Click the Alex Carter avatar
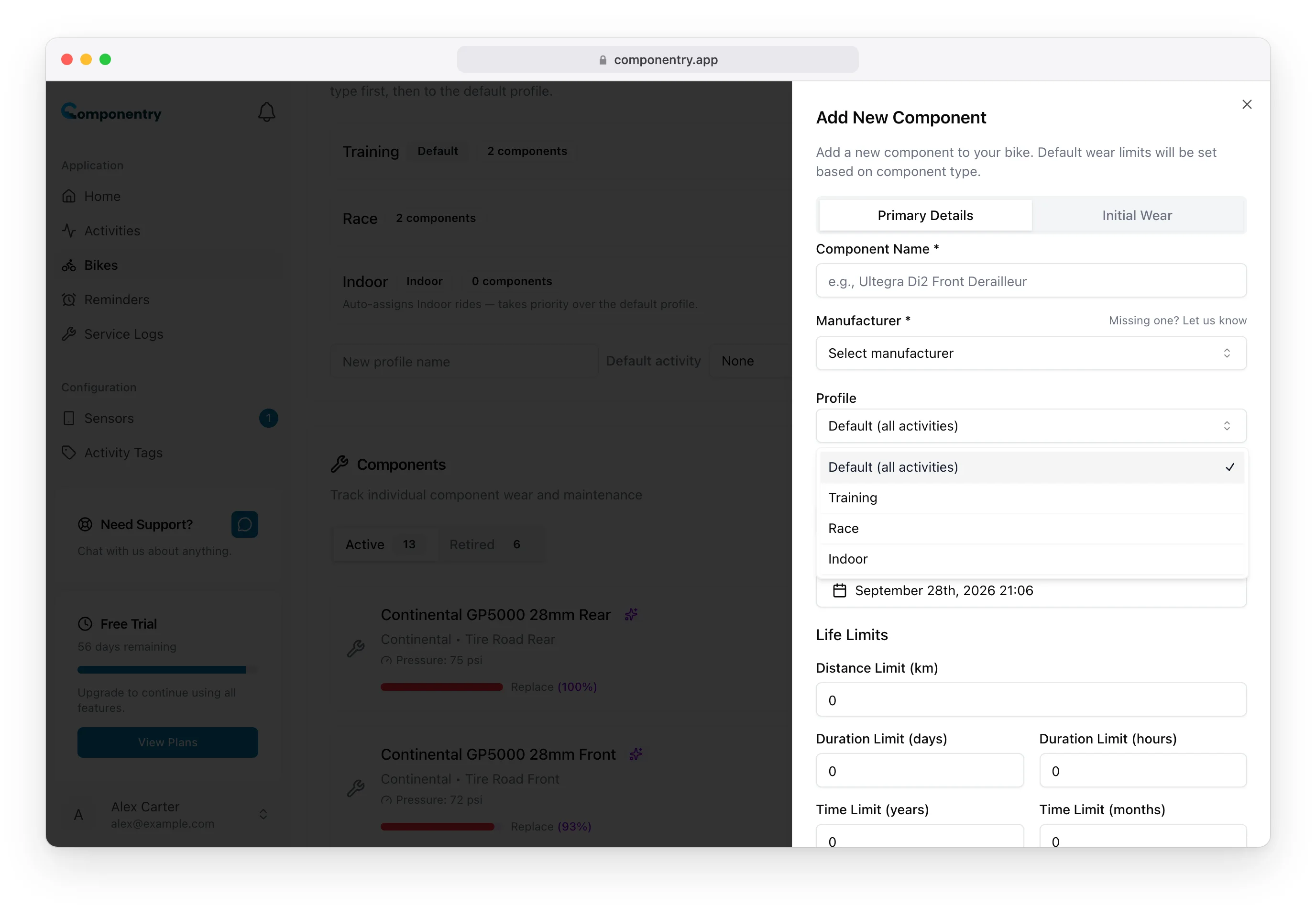This screenshot has width=1316, height=908. [x=78, y=815]
